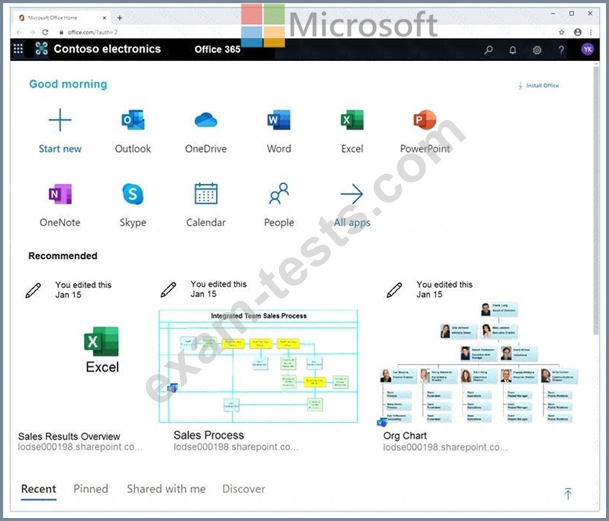The width and height of the screenshot is (609, 521).
Task: Bookmark page with the star icon
Action: pos(561,32)
